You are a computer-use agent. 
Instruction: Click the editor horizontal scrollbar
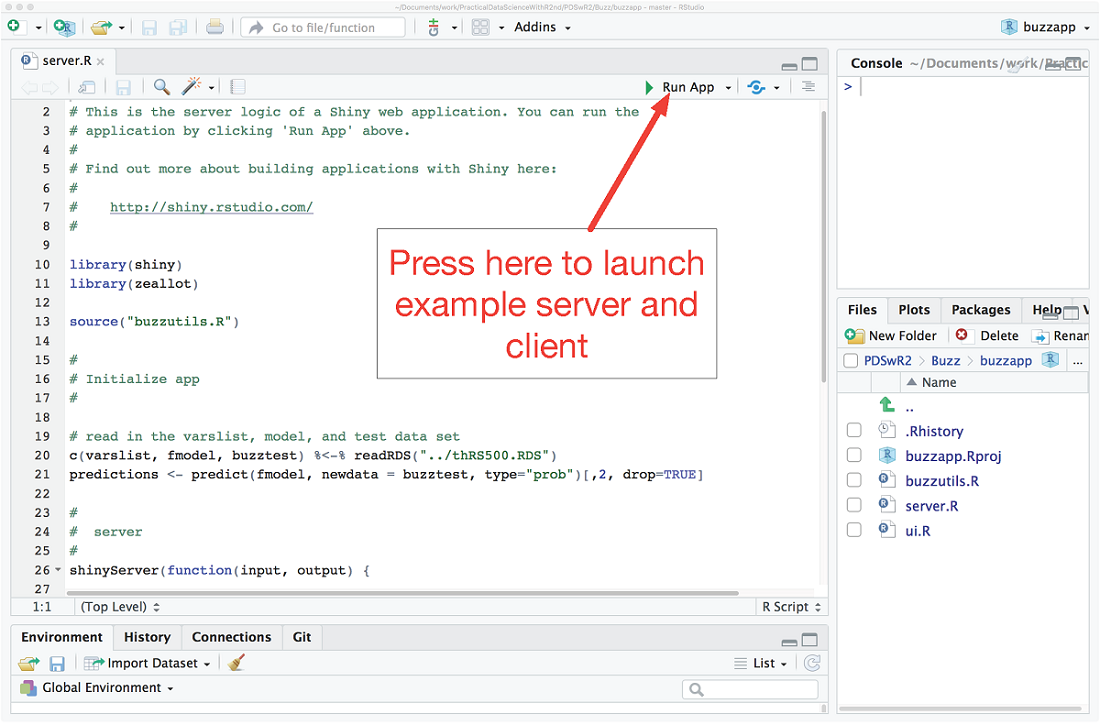click(403, 593)
